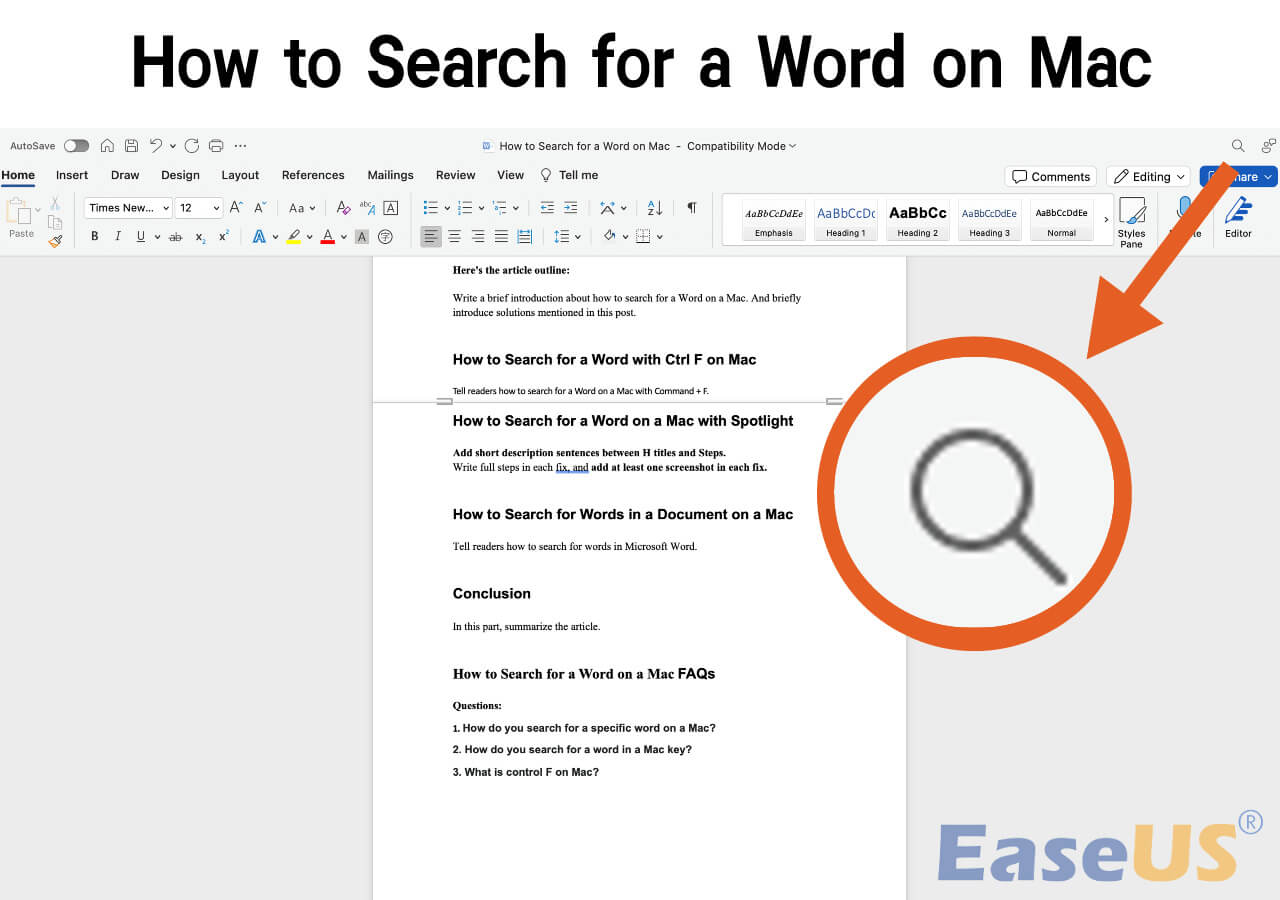Open the font color dropdown arrow
The image size is (1280, 900).
pyautogui.click(x=343, y=237)
